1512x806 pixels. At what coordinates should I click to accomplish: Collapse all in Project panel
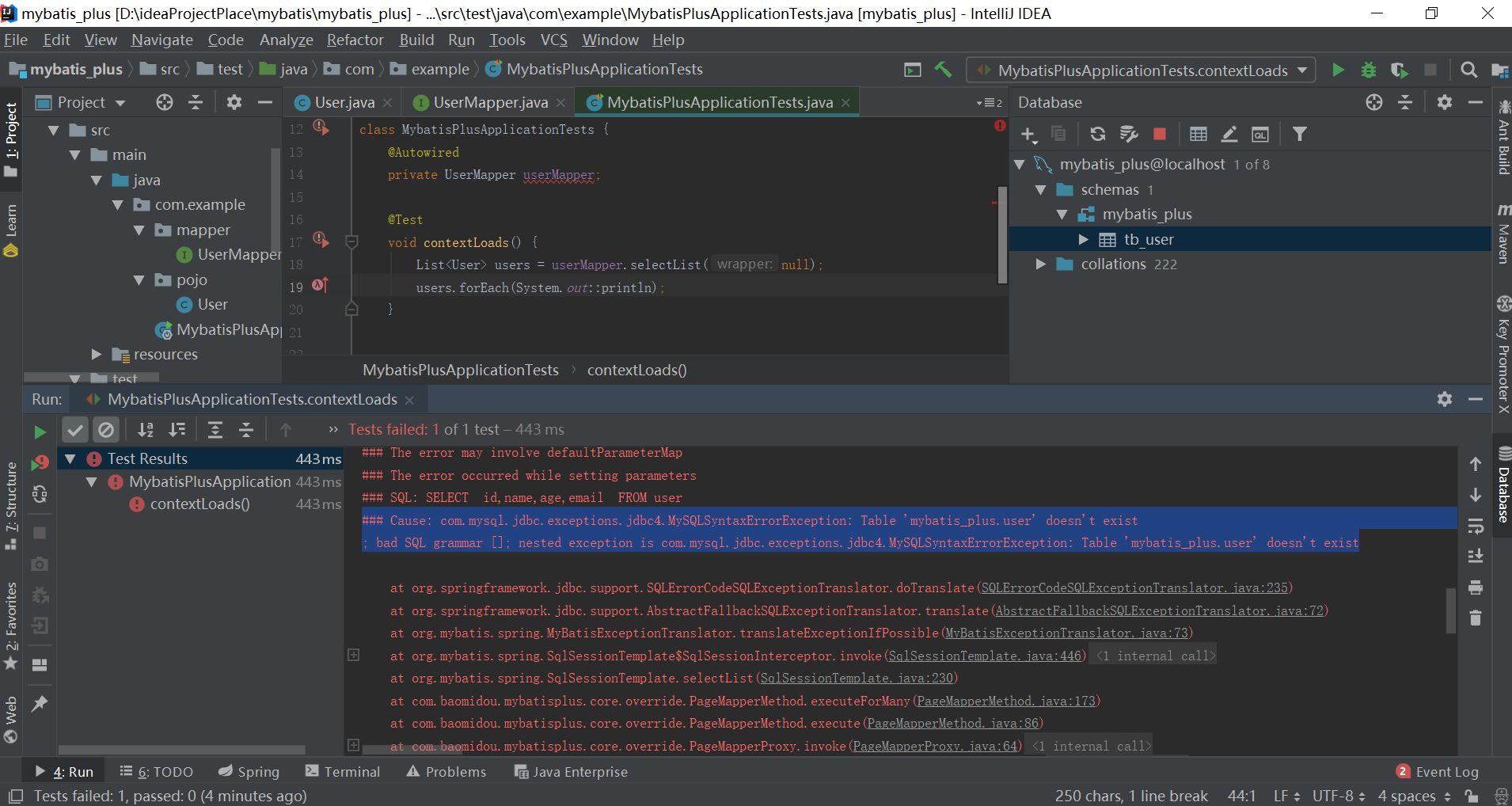pyautogui.click(x=196, y=102)
